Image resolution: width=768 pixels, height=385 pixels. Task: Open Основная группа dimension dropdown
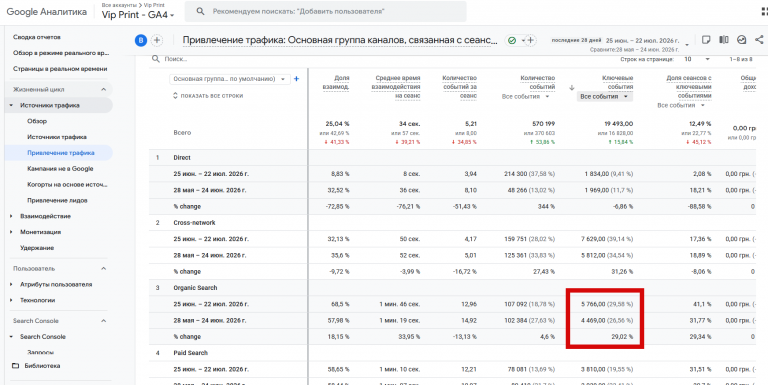[x=230, y=79]
